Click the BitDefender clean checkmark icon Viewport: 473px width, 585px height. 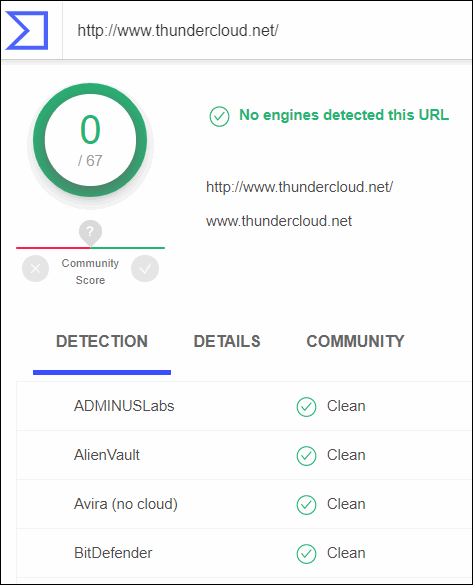[306, 554]
